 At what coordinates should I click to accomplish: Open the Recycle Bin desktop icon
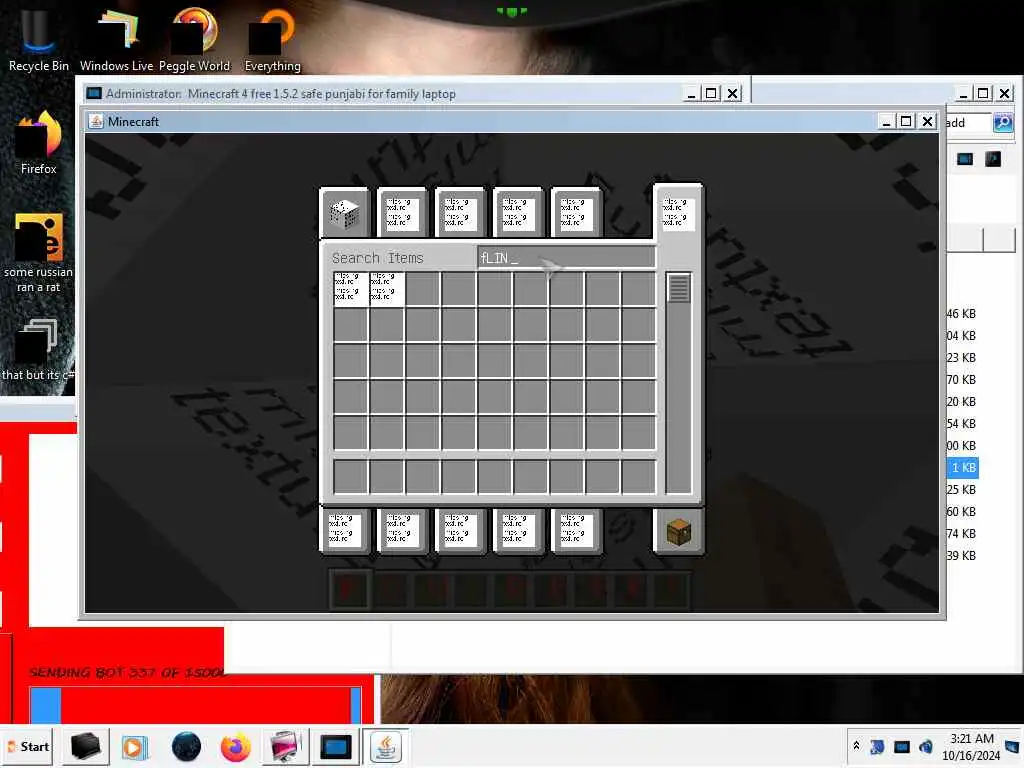tap(38, 39)
